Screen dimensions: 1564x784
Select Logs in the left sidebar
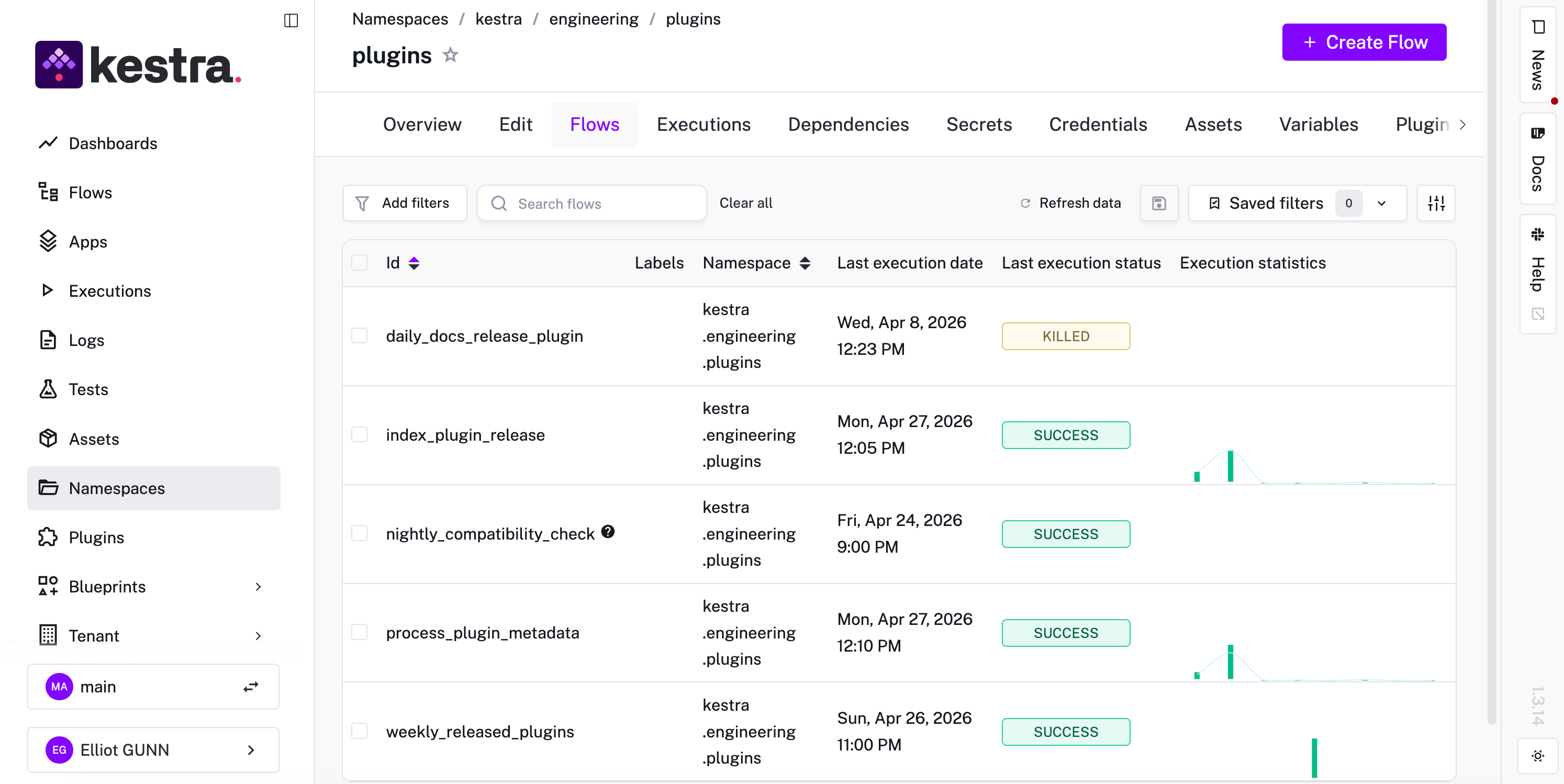(86, 340)
